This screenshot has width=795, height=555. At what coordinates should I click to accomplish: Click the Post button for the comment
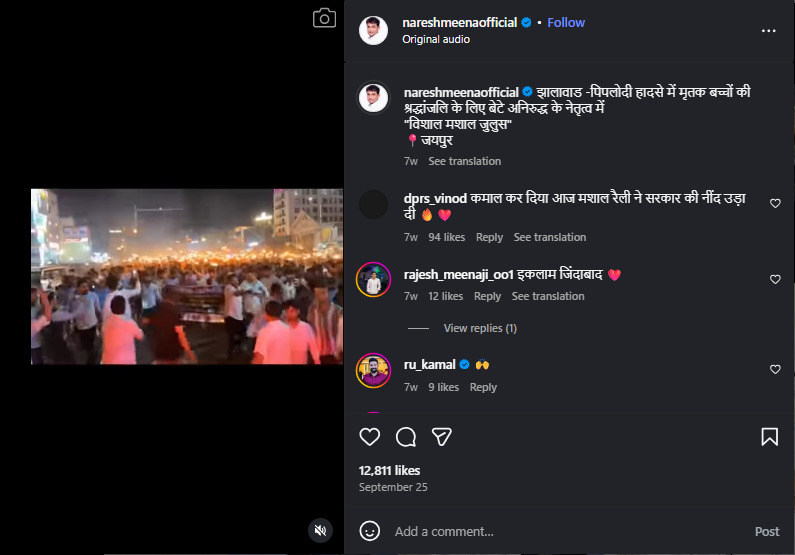(x=767, y=531)
